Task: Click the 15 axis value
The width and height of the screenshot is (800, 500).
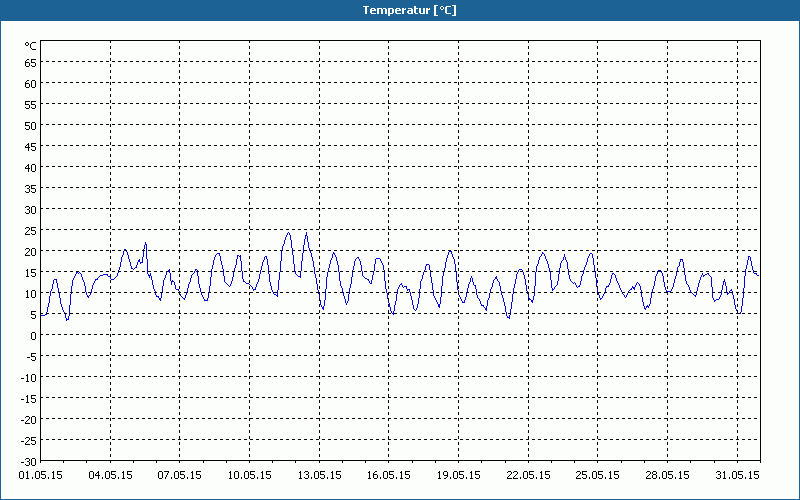Action: point(31,272)
